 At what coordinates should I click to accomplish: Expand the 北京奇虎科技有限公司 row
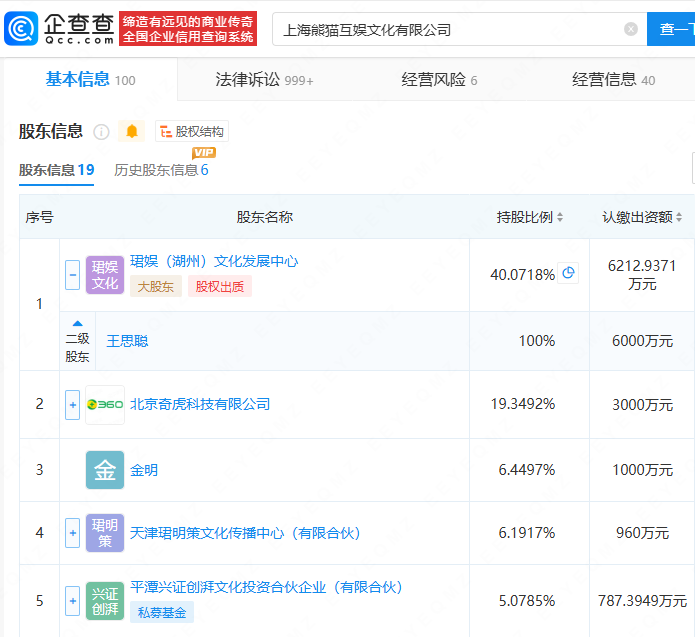[73, 405]
